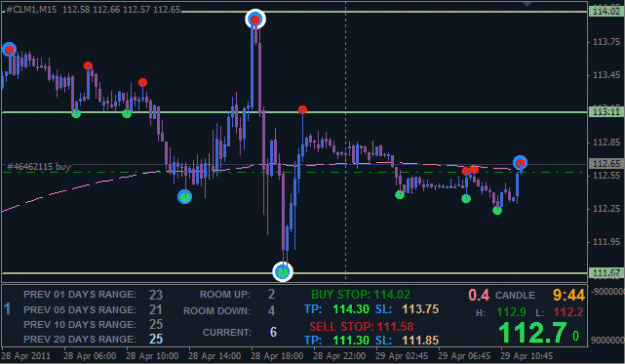The width and height of the screenshot is (625, 364).
Task: Click the stop-loss value 113.75 in the panel
Action: tap(421, 309)
